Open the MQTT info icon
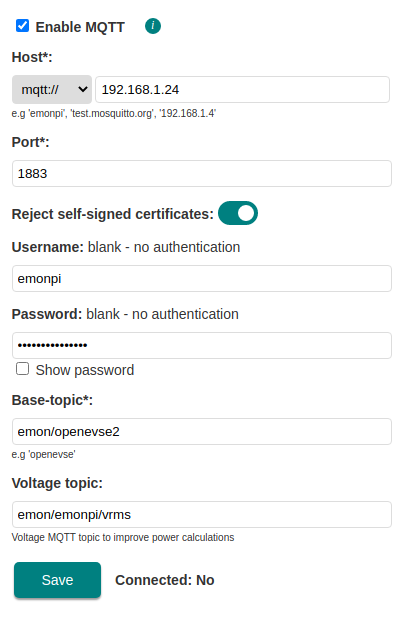Screen dimensions: 409x625 point(153,26)
